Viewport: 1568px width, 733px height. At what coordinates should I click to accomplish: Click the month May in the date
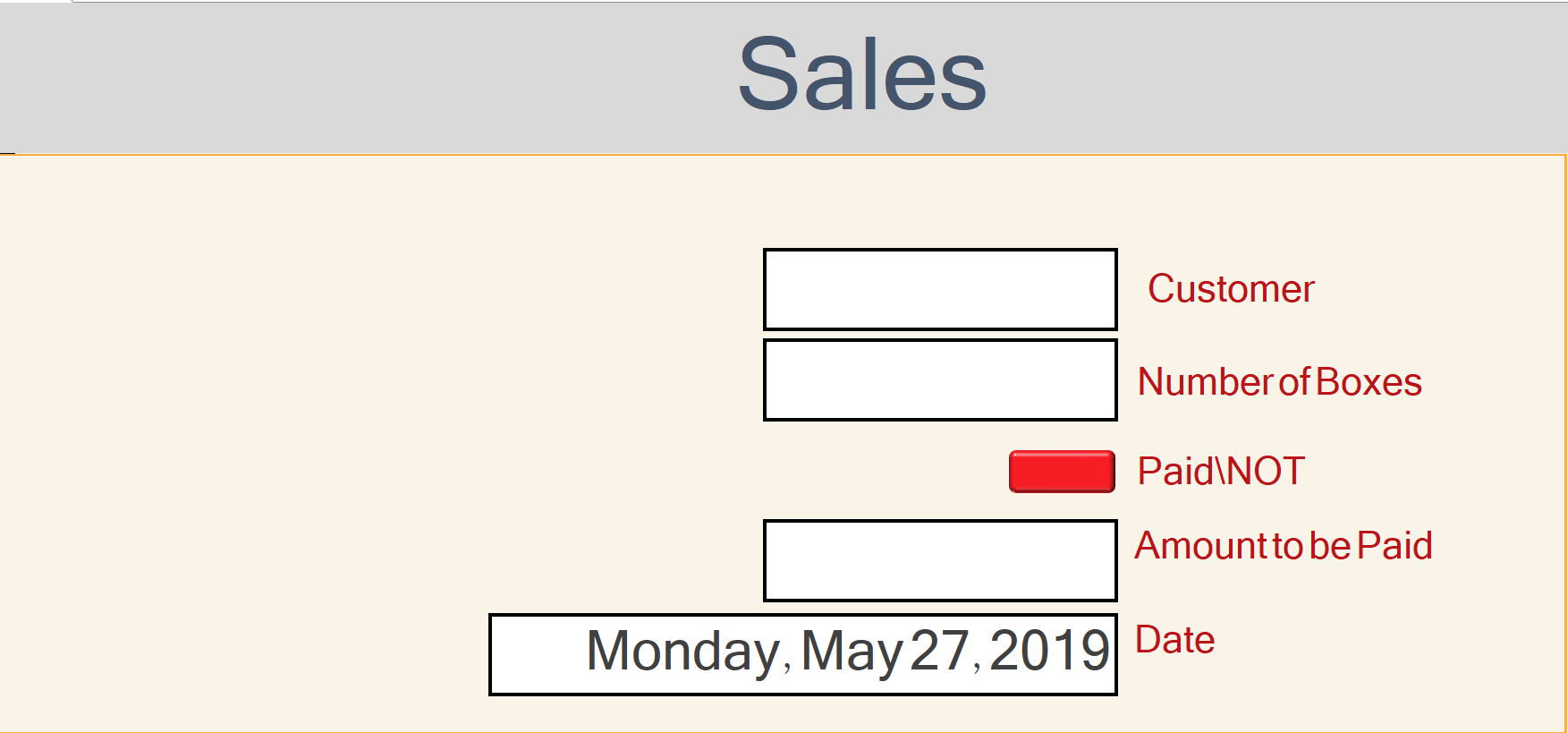tap(852, 651)
